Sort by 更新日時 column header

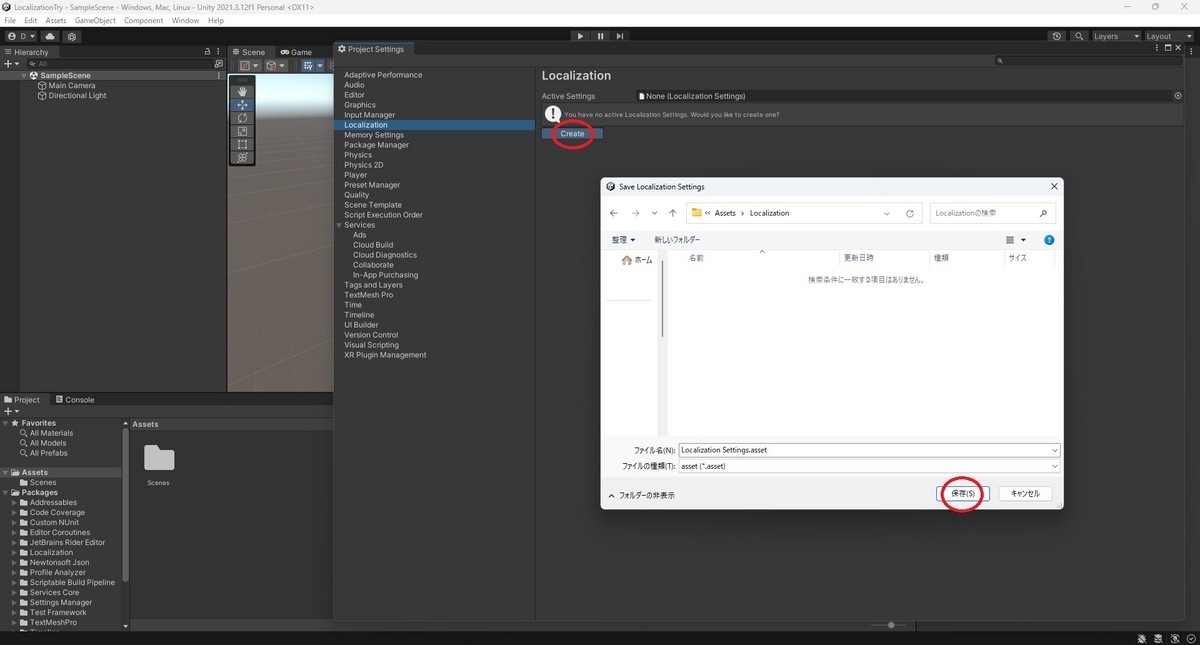click(x=858, y=258)
